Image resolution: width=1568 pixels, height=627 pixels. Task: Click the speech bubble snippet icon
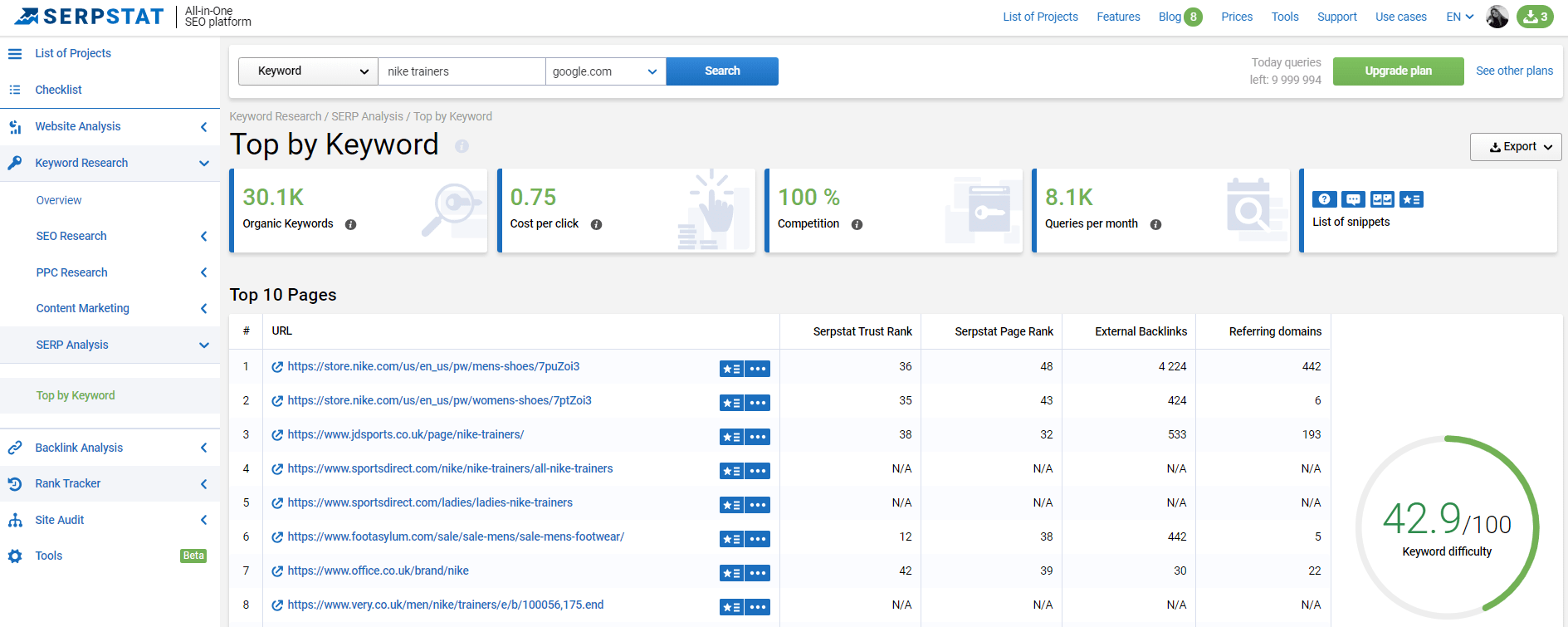[1353, 199]
